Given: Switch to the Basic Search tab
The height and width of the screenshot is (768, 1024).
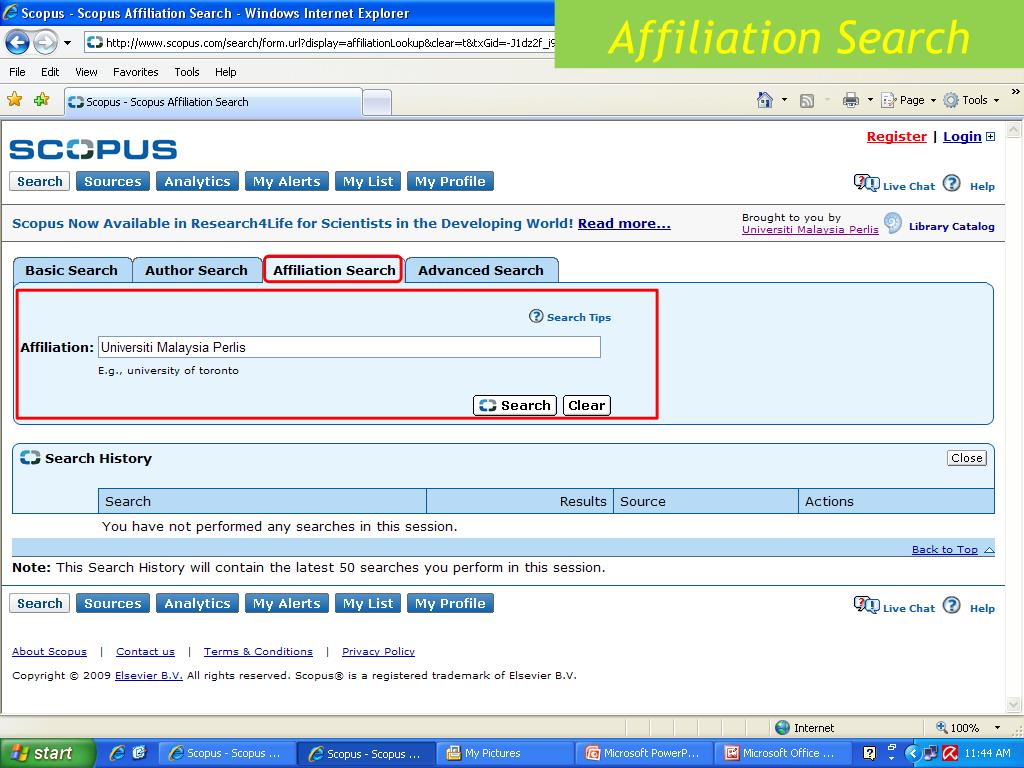Looking at the screenshot, I should (72, 270).
